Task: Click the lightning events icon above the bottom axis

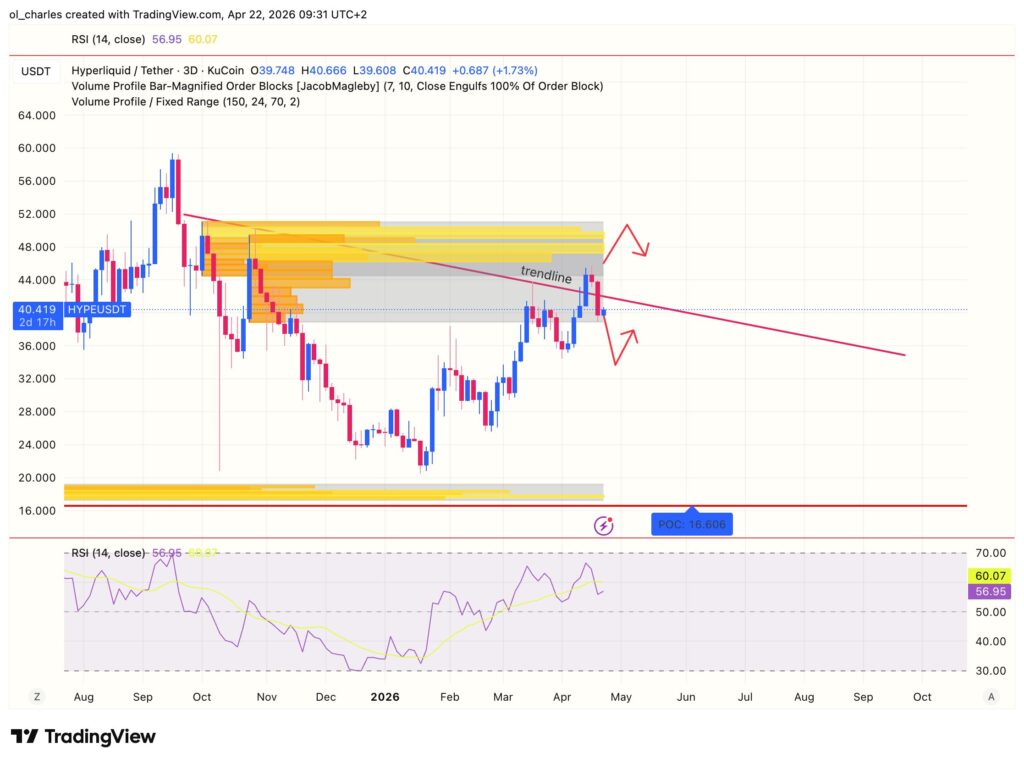Action: [605, 524]
